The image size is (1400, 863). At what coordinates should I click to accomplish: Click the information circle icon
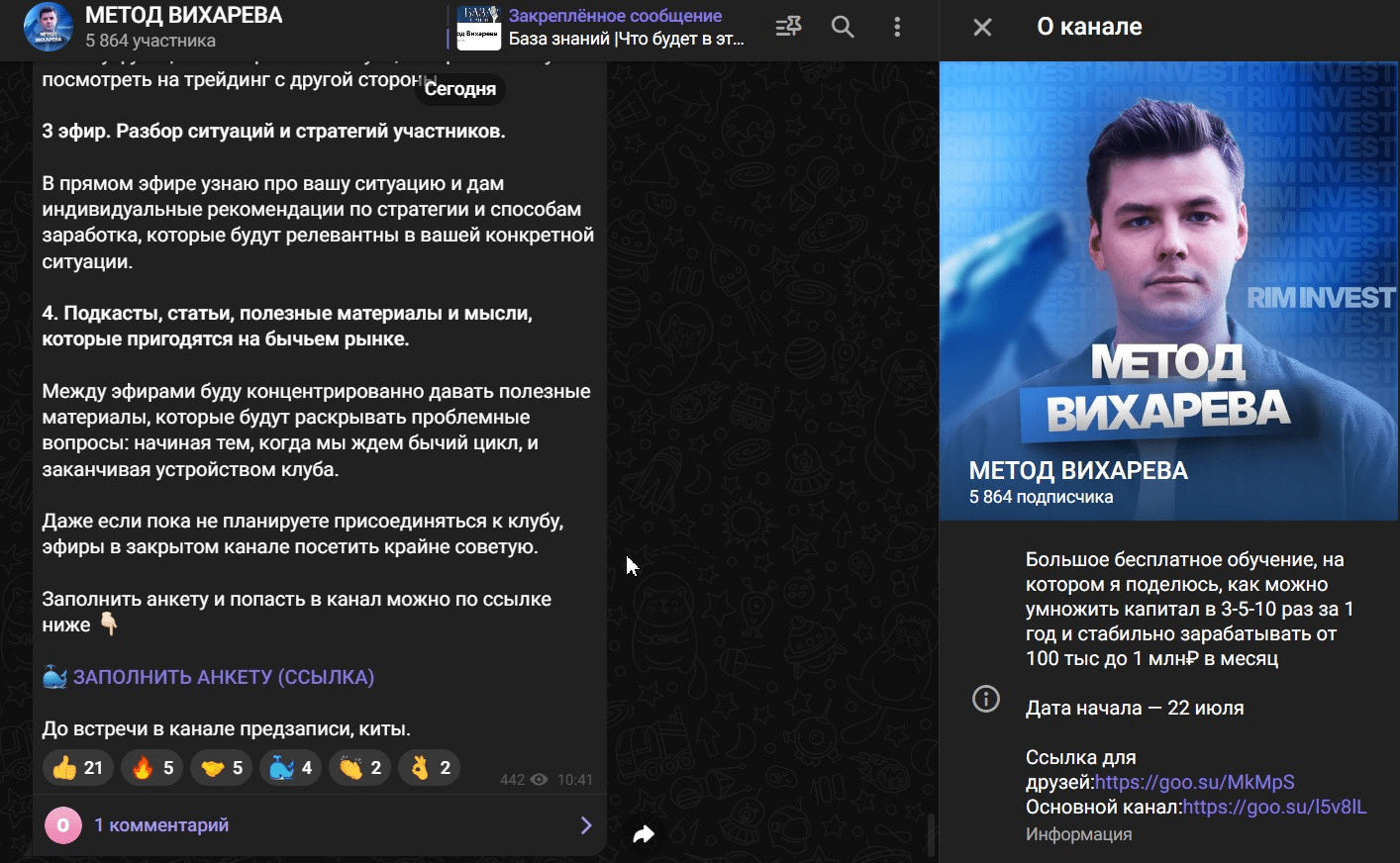[986, 699]
